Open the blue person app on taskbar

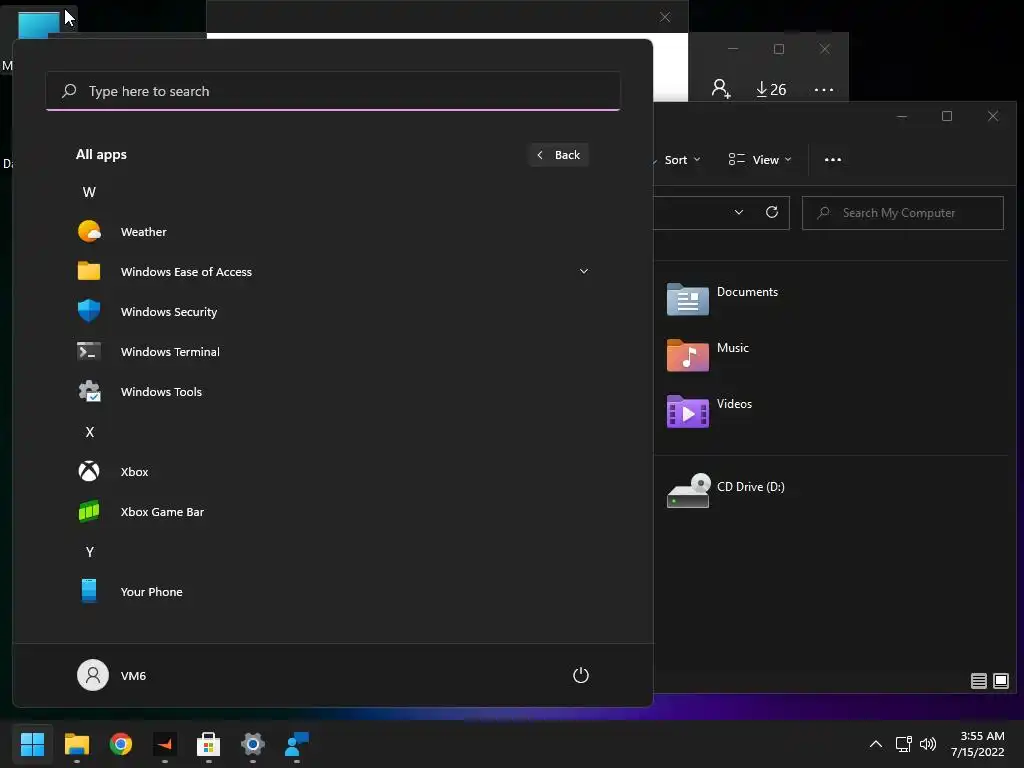[296, 744]
